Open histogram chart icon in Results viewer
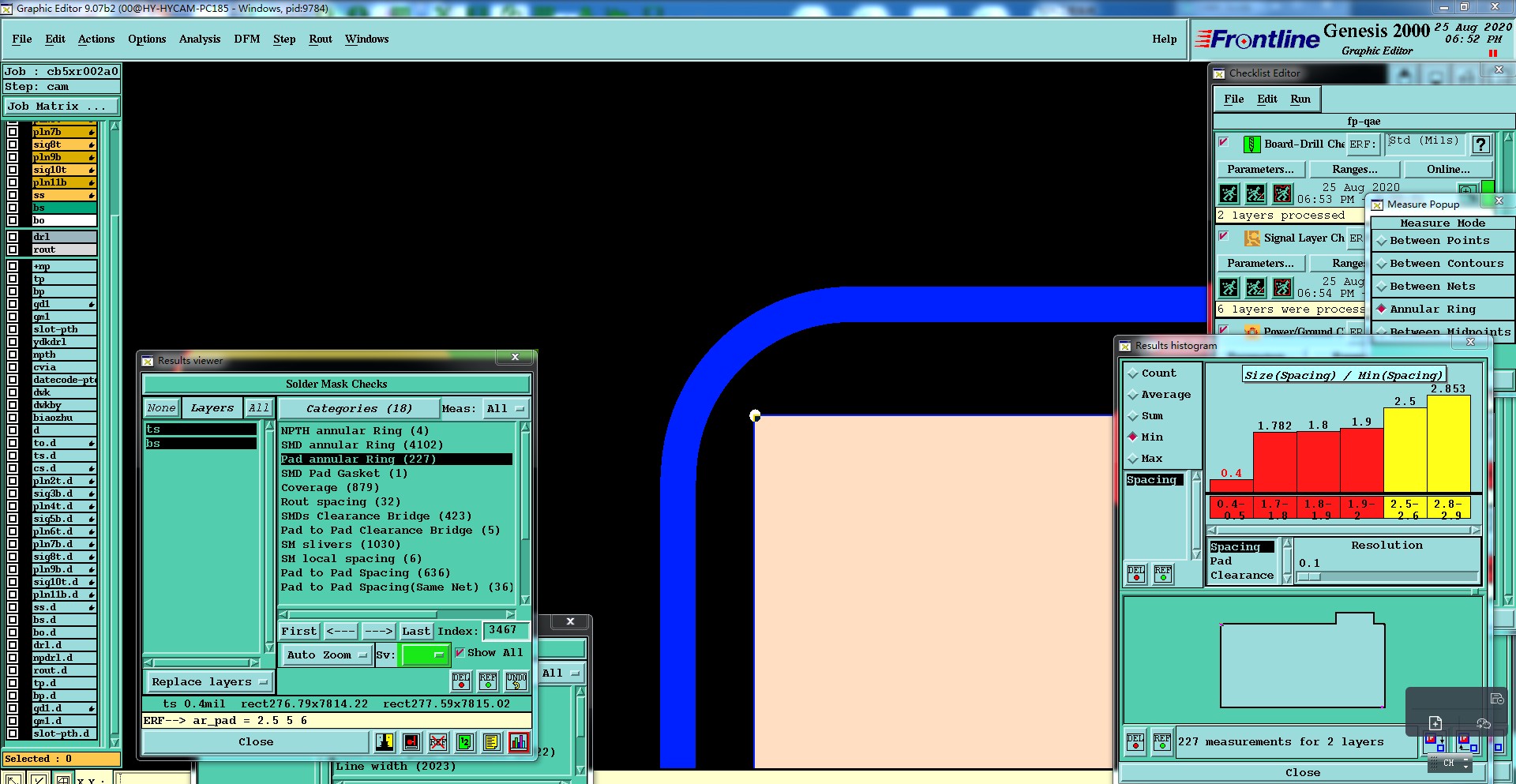Screen dimensions: 1516x784 (x=519, y=742)
